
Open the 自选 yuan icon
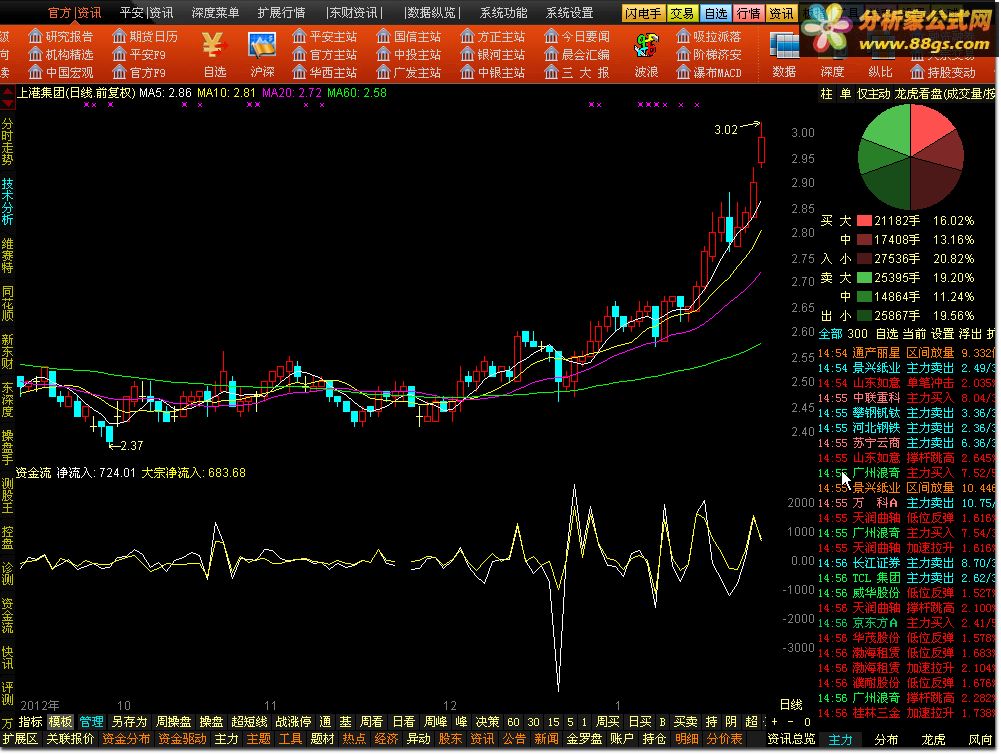tap(214, 54)
